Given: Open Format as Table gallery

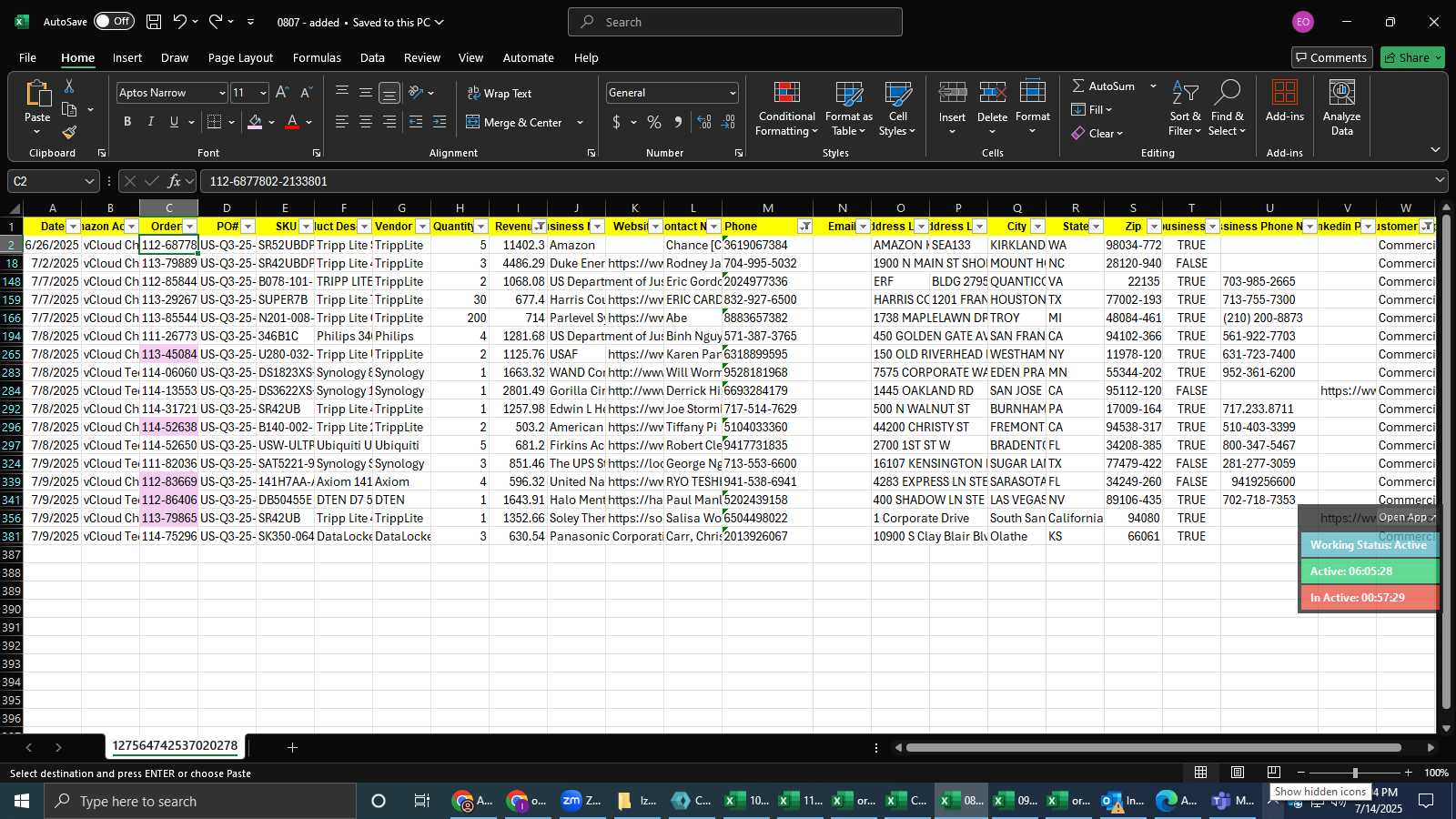Looking at the screenshot, I should [x=848, y=109].
